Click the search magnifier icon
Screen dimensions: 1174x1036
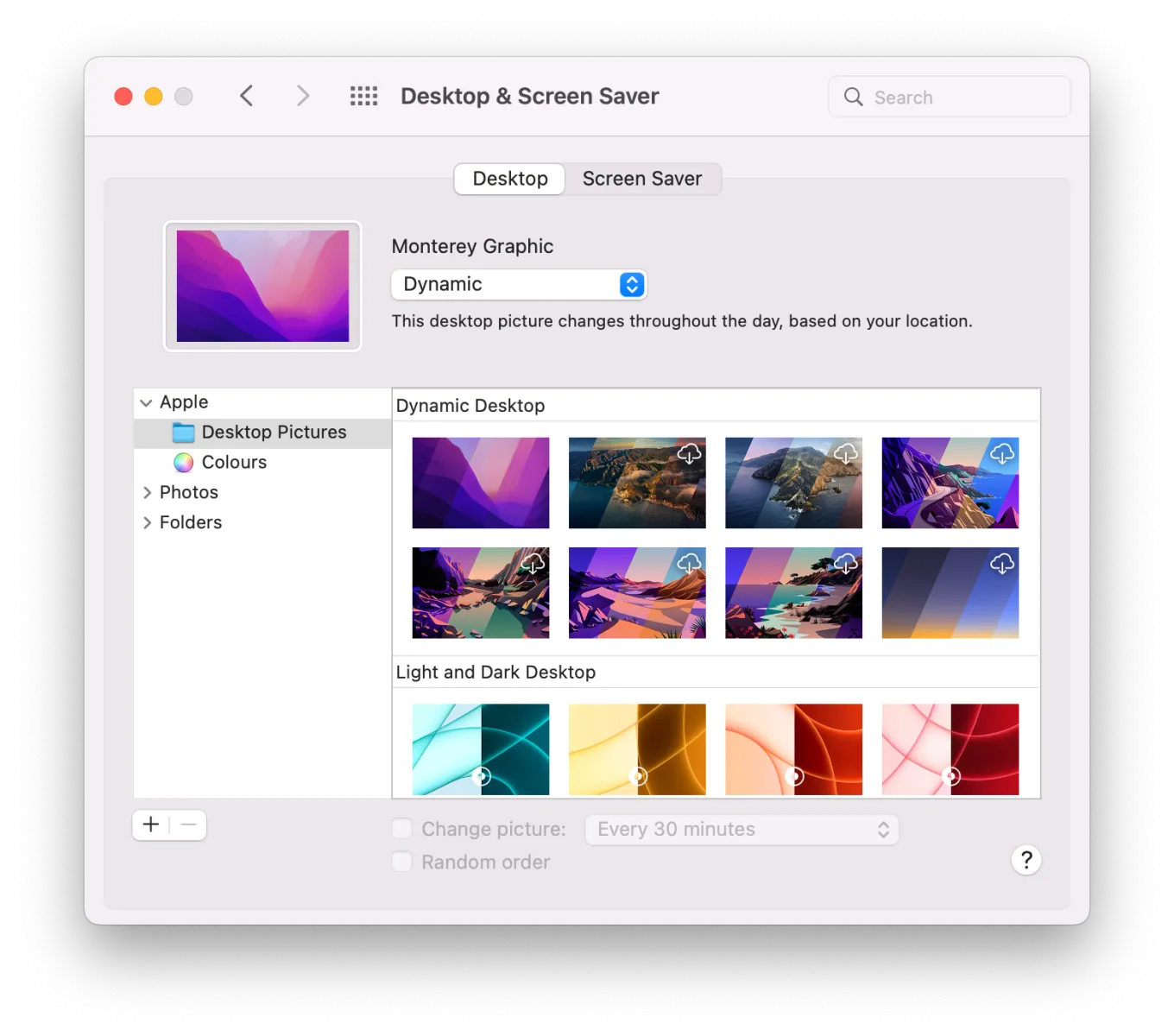coord(853,97)
